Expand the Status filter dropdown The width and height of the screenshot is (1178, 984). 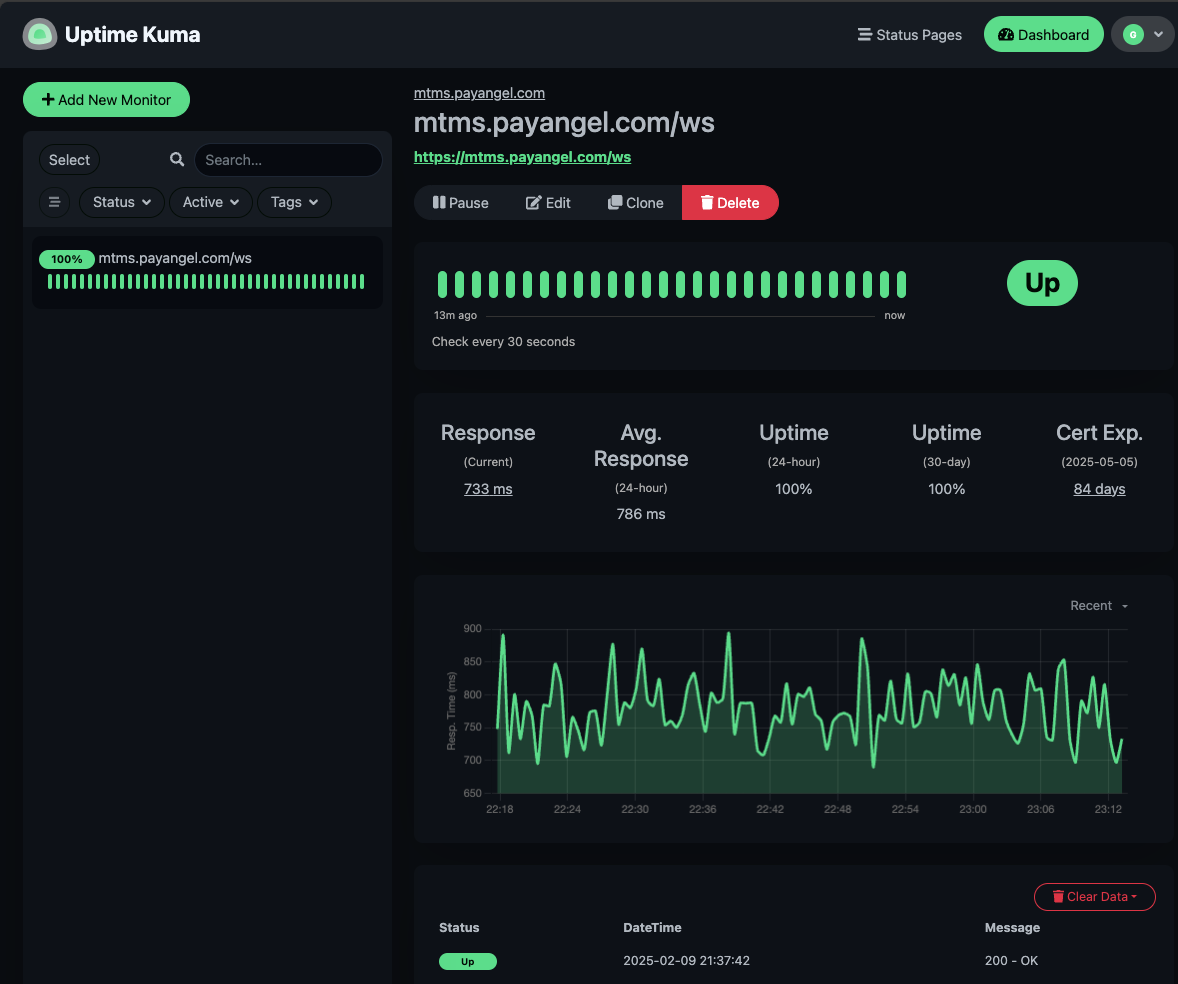click(122, 202)
